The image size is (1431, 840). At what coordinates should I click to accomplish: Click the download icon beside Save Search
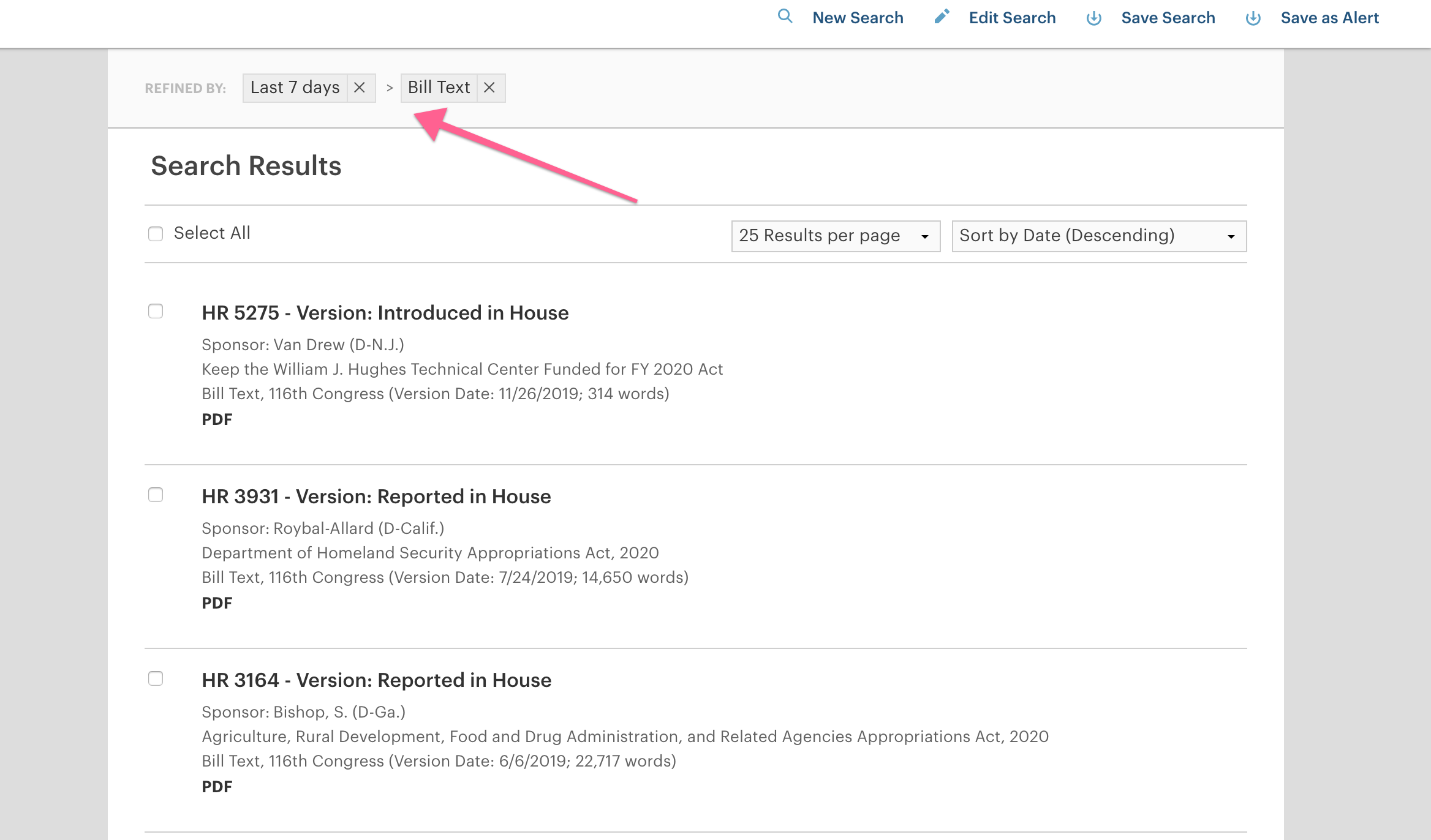[x=1094, y=18]
